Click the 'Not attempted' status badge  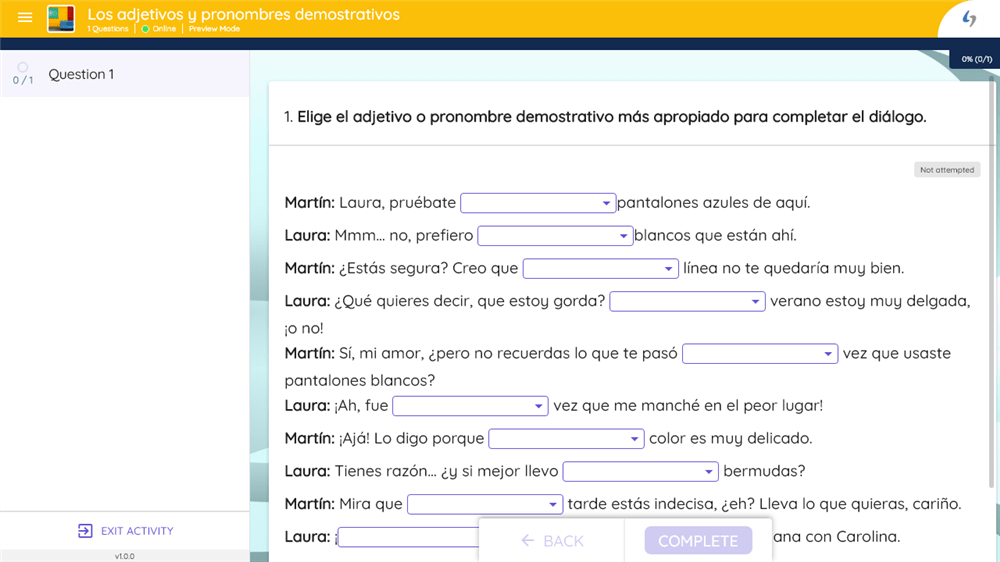click(946, 170)
